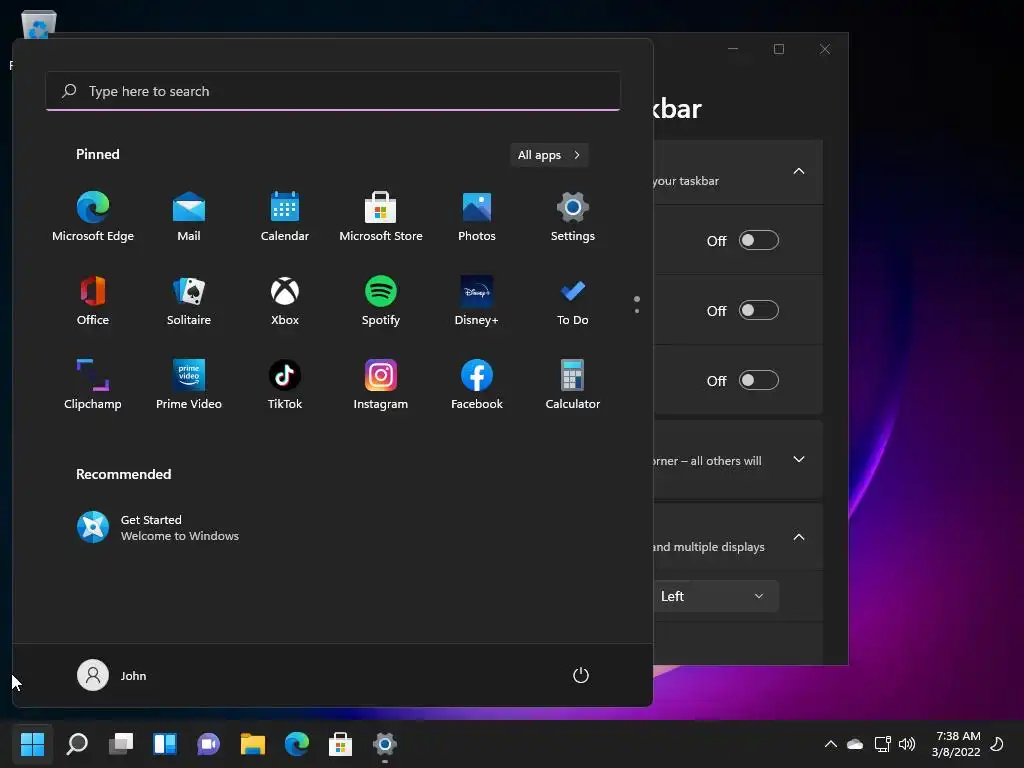
Task: Launch the Facebook app
Action: click(x=477, y=385)
